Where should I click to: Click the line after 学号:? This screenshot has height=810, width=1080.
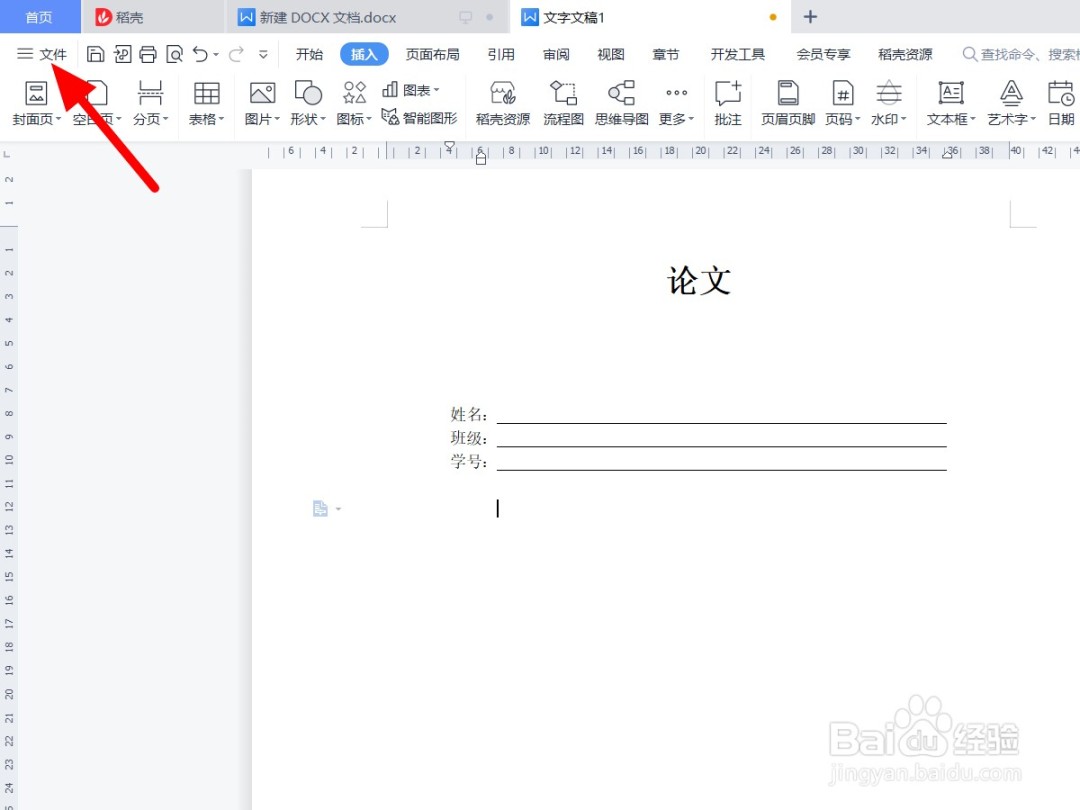point(721,463)
